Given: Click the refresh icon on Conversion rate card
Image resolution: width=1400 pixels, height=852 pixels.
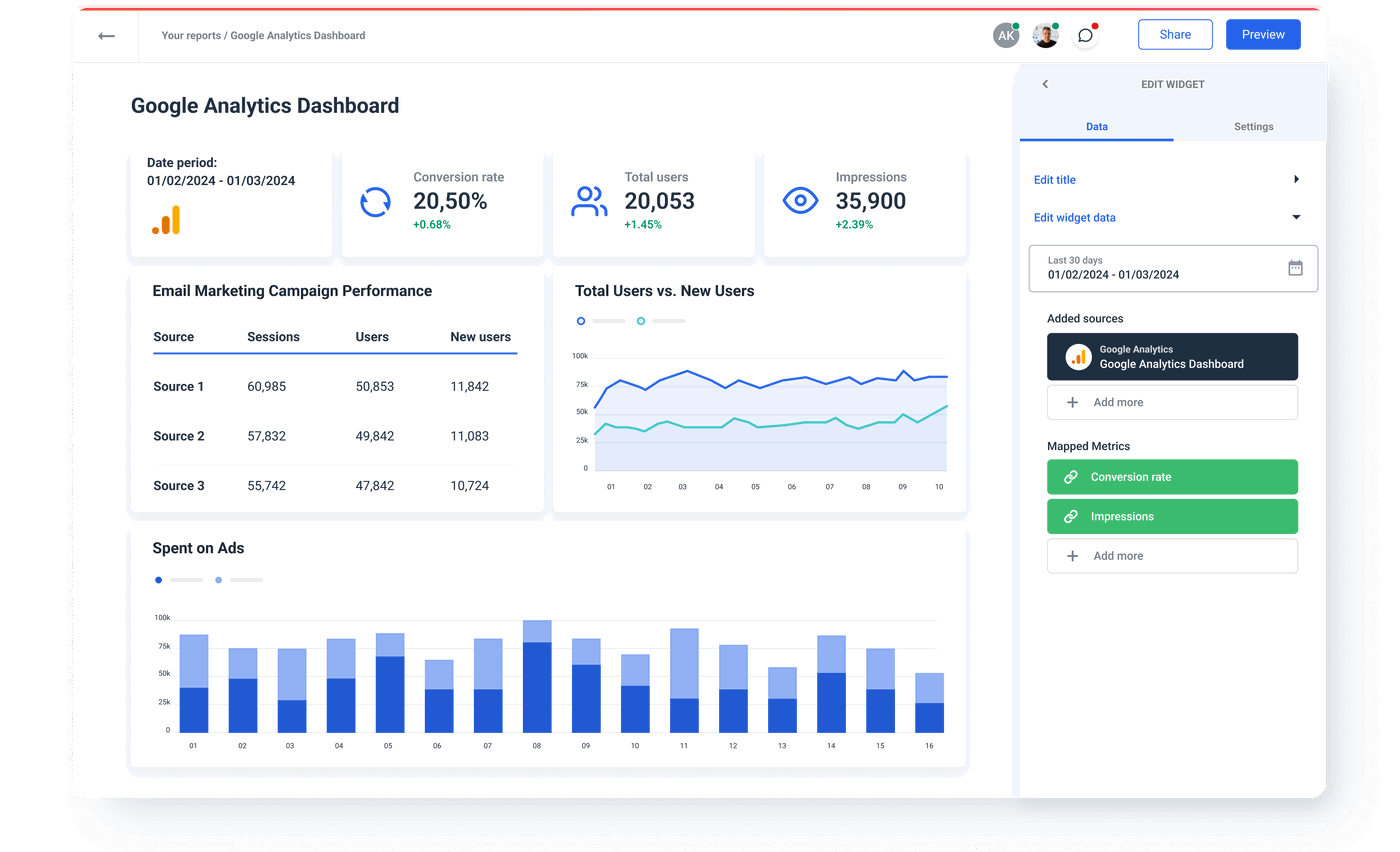Looking at the screenshot, I should point(375,201).
